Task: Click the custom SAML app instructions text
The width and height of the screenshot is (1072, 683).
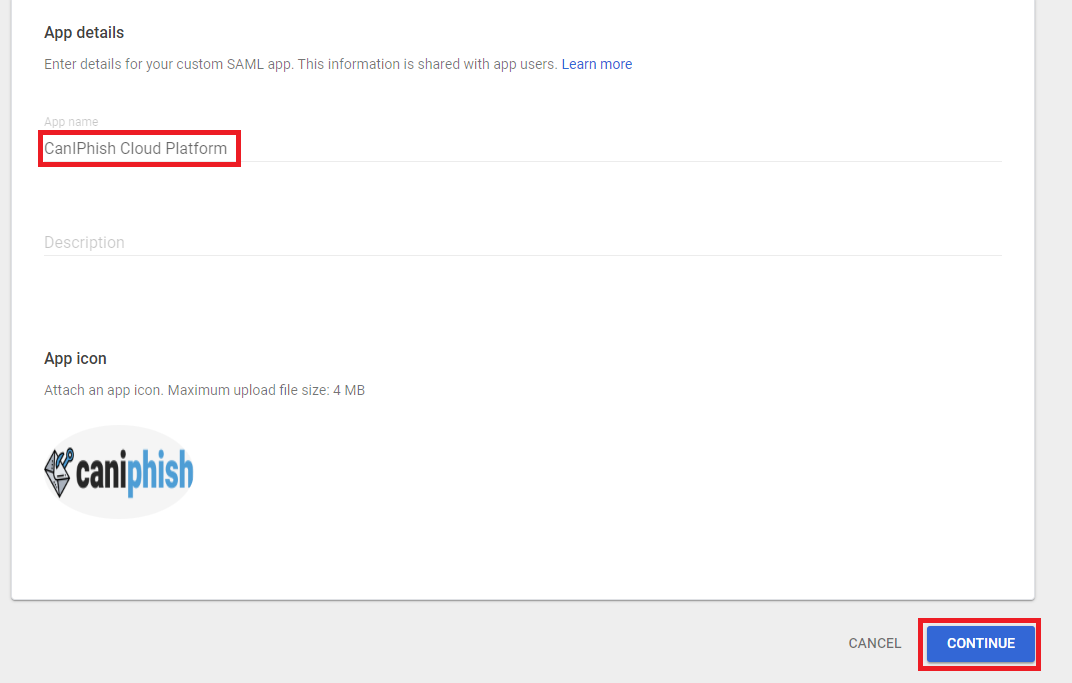Action: click(x=300, y=64)
